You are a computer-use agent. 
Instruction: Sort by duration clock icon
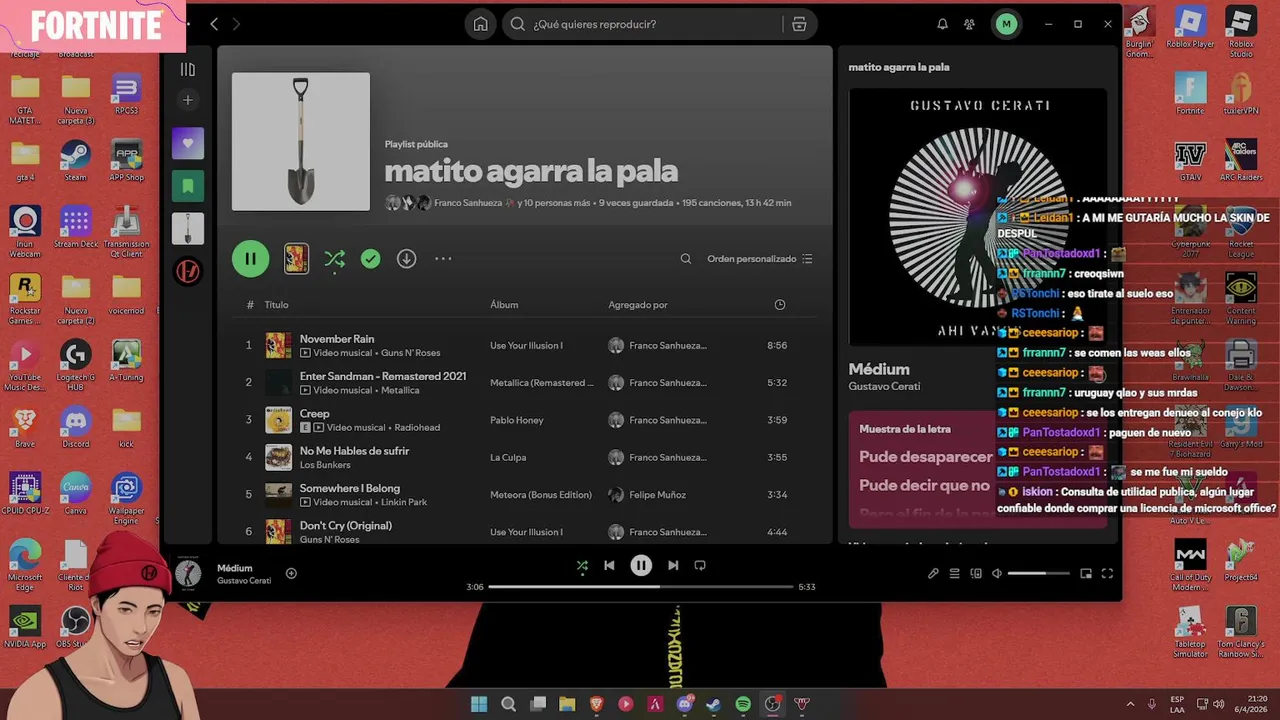pos(780,305)
